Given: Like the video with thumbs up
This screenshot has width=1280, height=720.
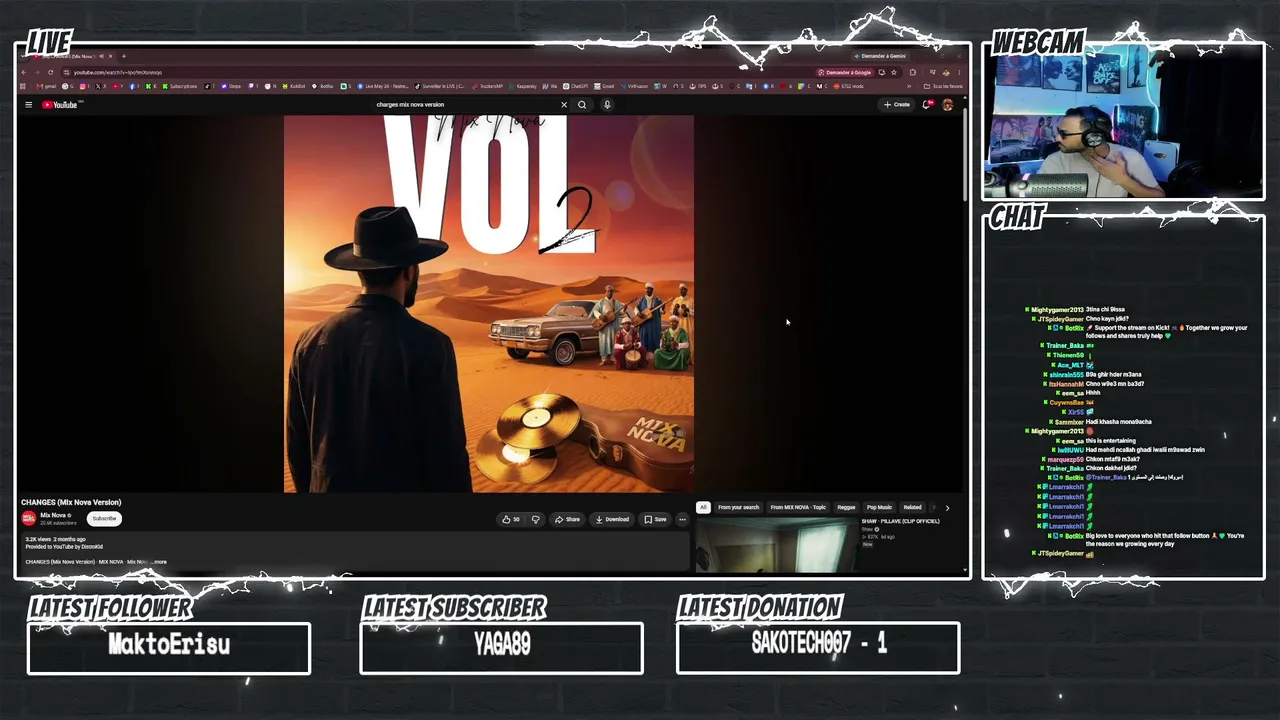Looking at the screenshot, I should pos(510,520).
